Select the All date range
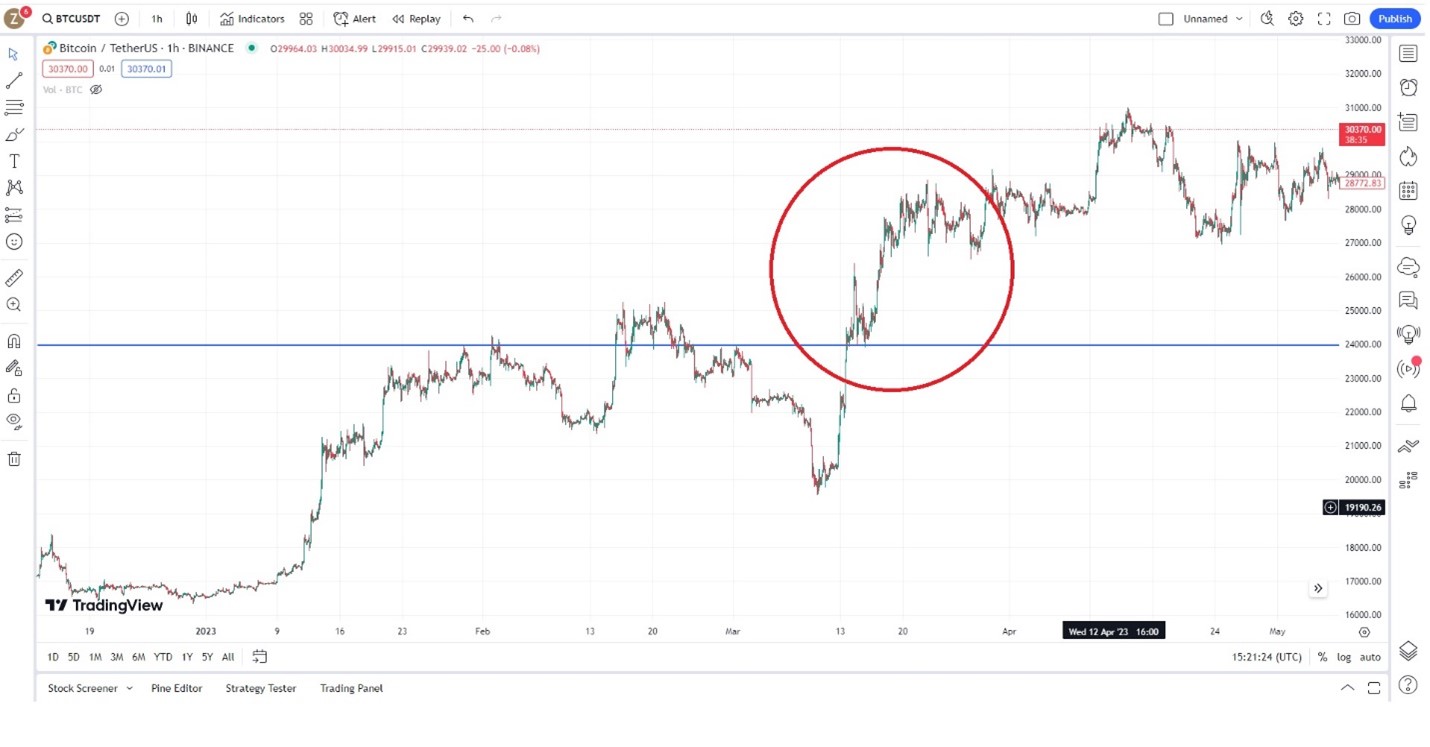 pyautogui.click(x=228, y=657)
